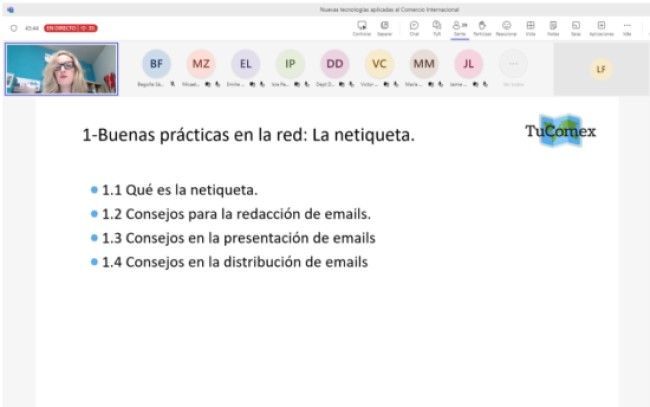Change layout with the Vista icon
This screenshot has height=407, width=650.
(530, 25)
